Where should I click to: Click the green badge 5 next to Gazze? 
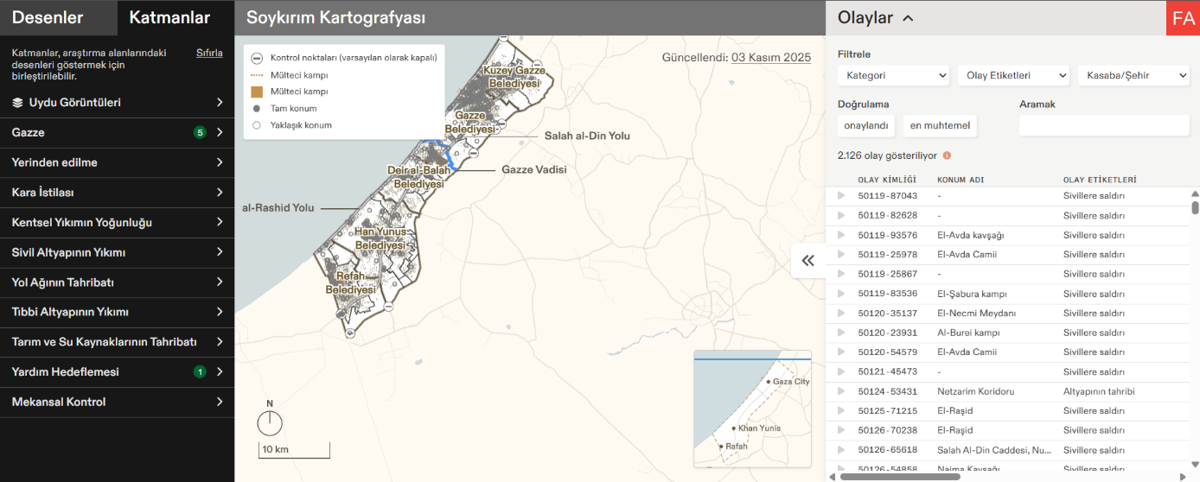[200, 133]
